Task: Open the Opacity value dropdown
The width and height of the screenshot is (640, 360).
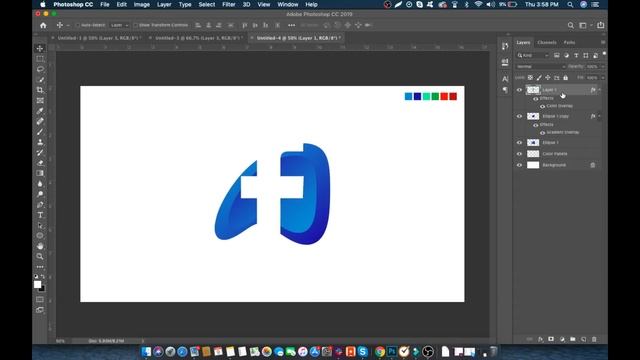Action: pos(603,67)
